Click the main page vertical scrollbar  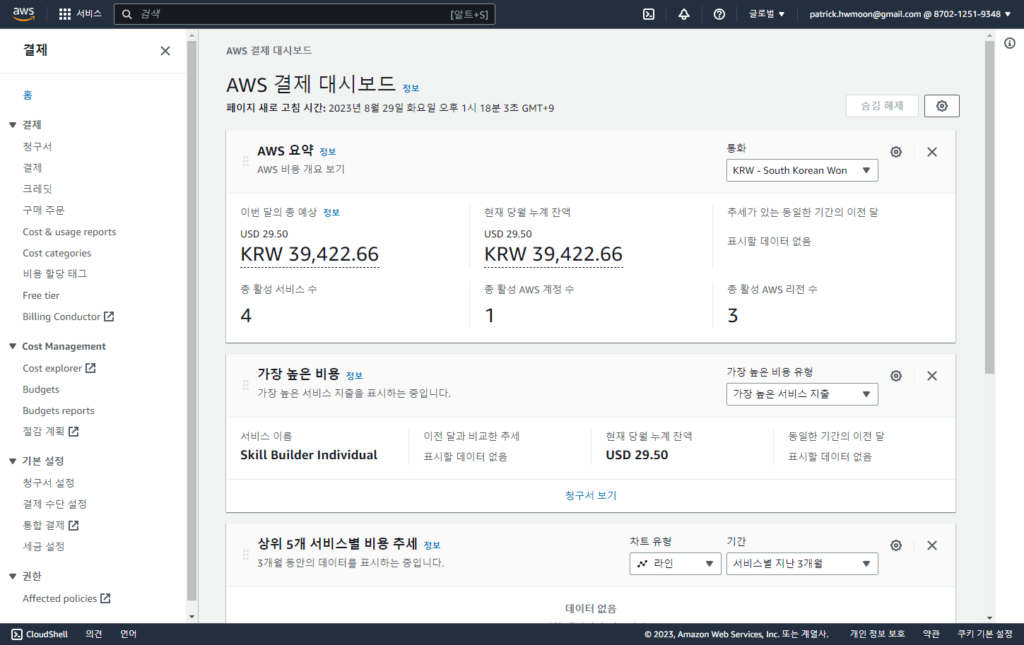(990, 206)
